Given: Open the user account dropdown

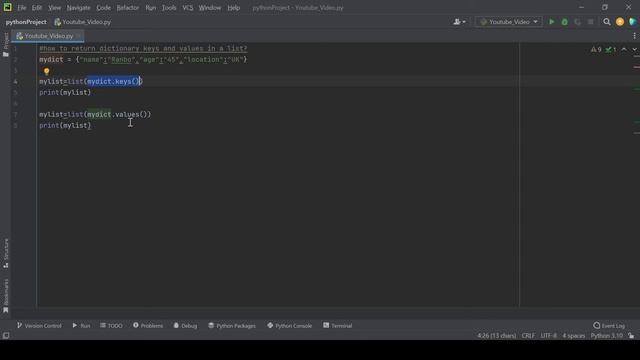Looking at the screenshot, I should 459,22.
